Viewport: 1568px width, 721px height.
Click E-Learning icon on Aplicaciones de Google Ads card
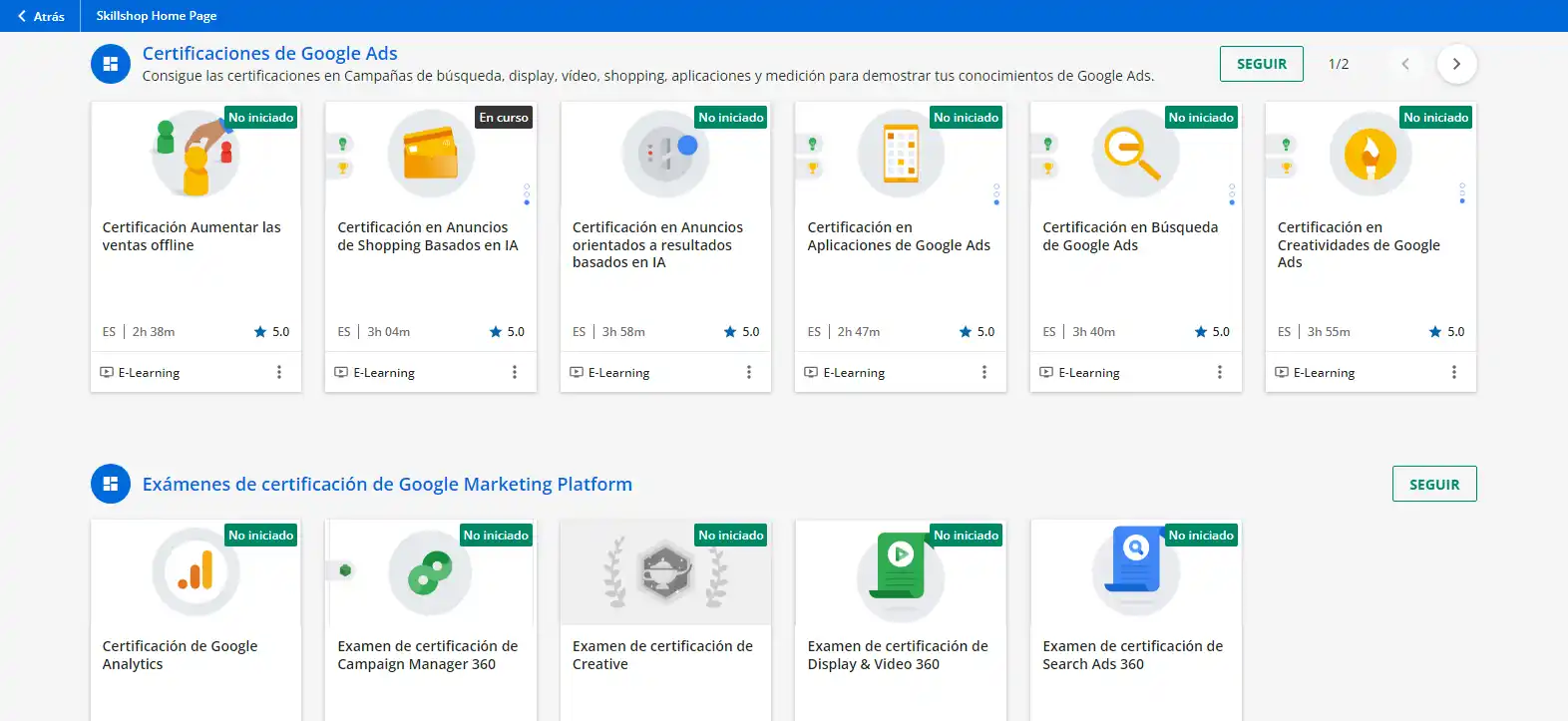(811, 373)
